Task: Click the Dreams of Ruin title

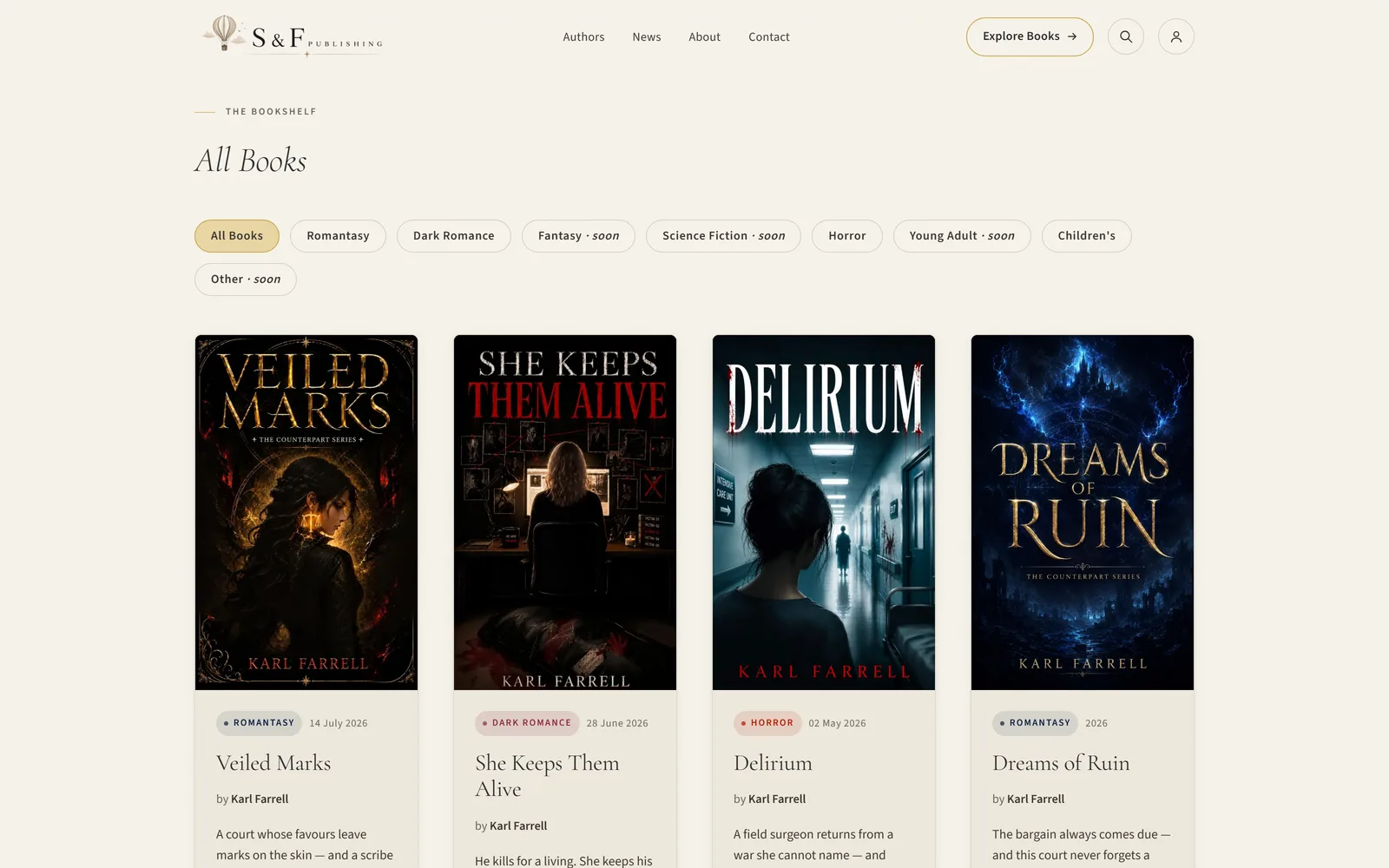Action: pyautogui.click(x=1061, y=763)
